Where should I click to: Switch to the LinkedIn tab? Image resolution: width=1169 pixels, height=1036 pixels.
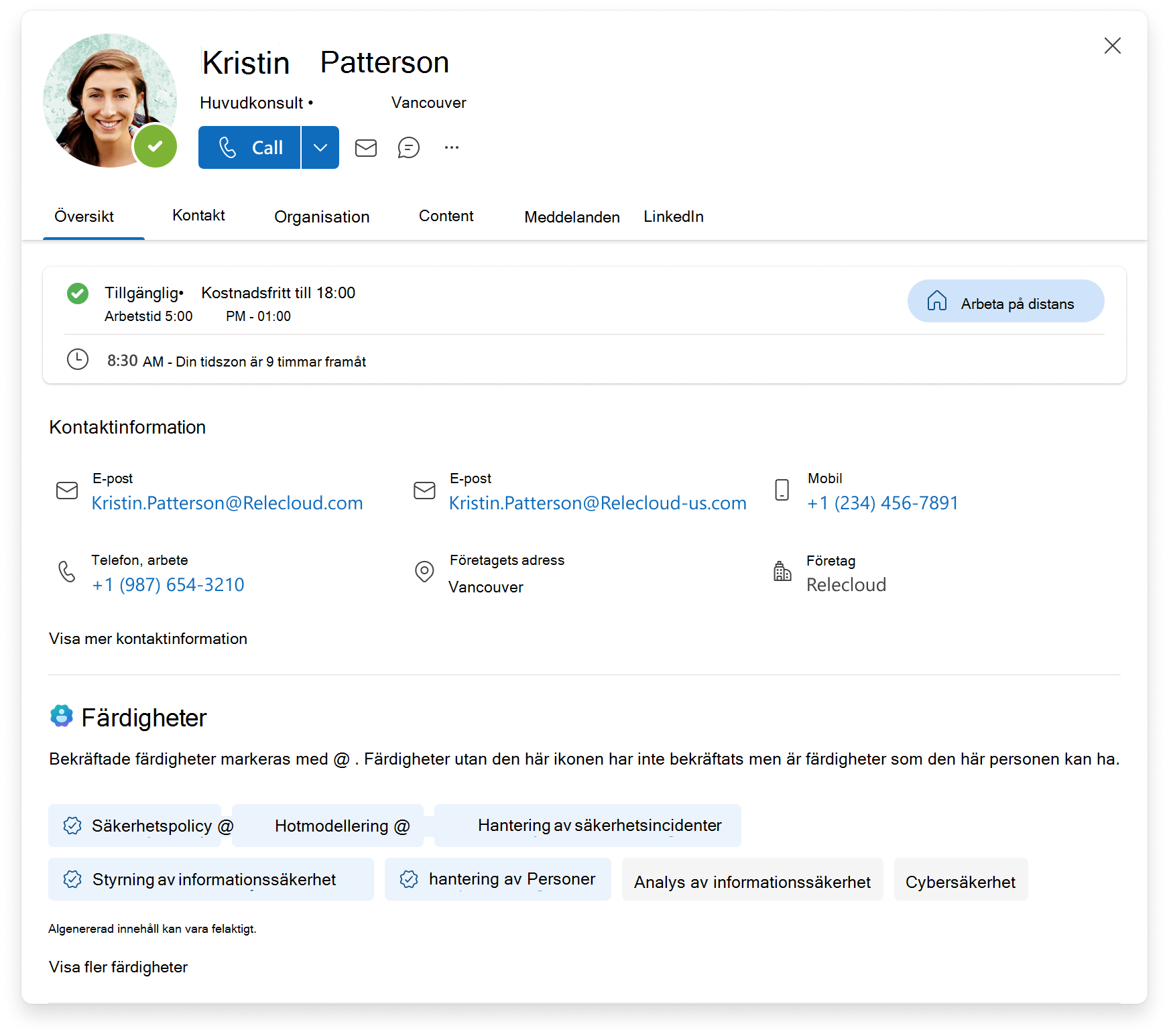pyautogui.click(x=674, y=216)
